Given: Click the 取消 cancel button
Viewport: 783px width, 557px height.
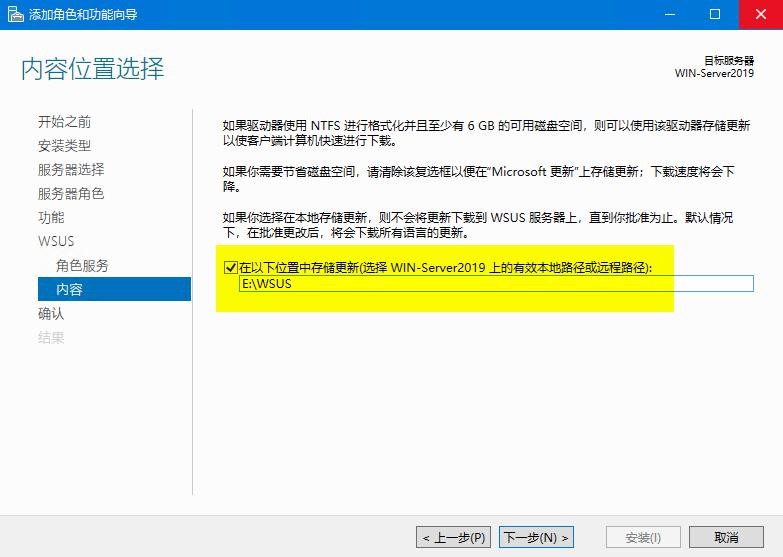Looking at the screenshot, I should pos(726,538).
